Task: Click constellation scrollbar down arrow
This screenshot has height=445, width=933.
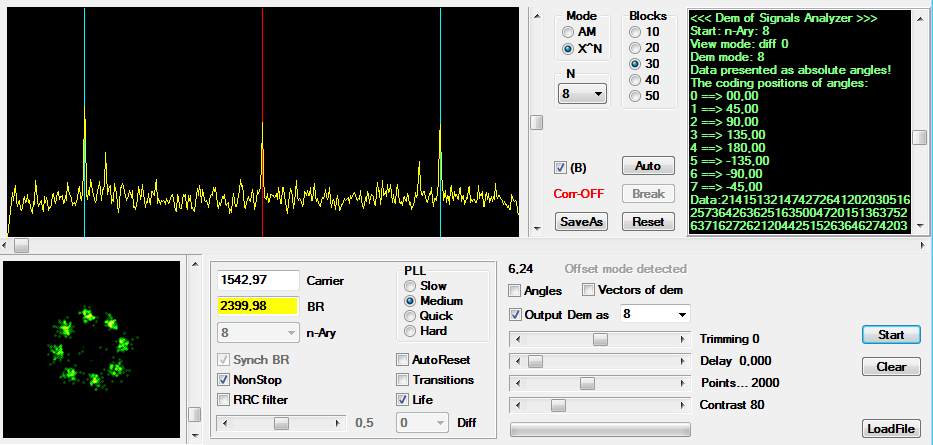Action: [x=194, y=437]
